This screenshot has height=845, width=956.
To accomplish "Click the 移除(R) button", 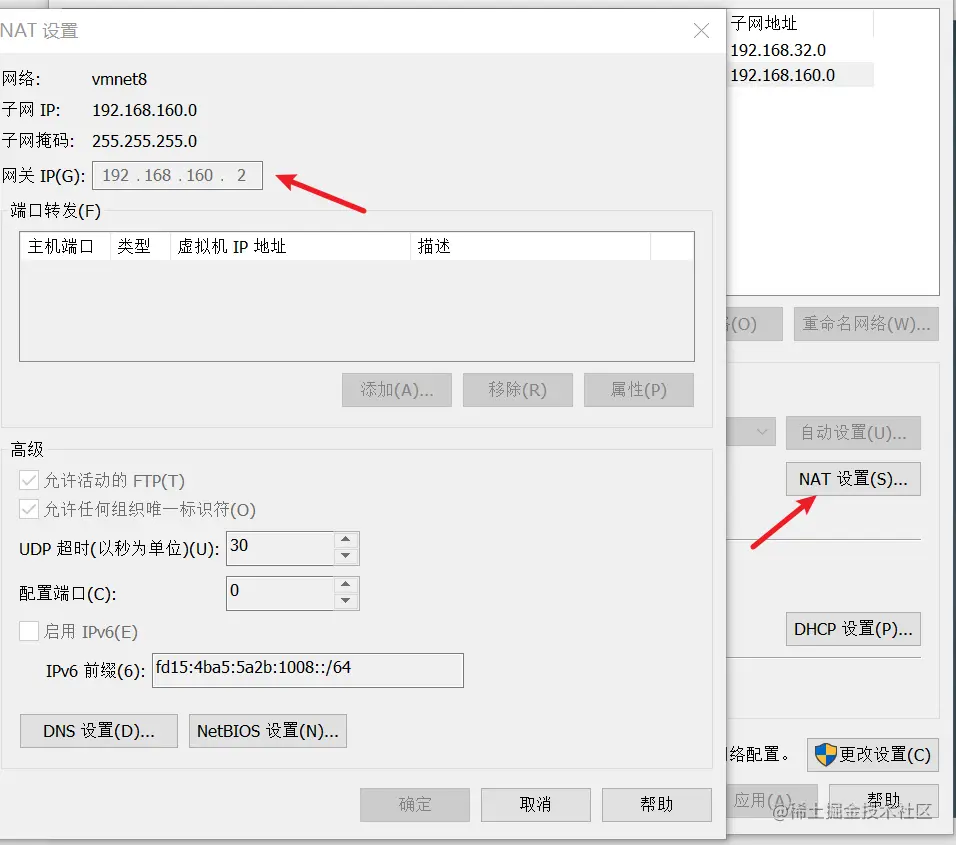I will [518, 390].
